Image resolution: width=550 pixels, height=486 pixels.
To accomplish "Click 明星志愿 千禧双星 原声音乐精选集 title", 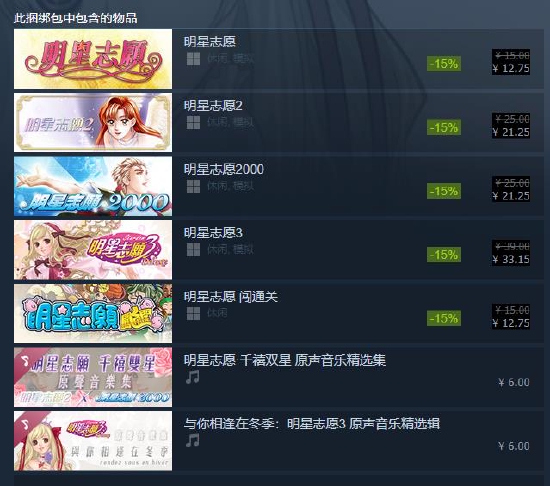I will click(285, 360).
